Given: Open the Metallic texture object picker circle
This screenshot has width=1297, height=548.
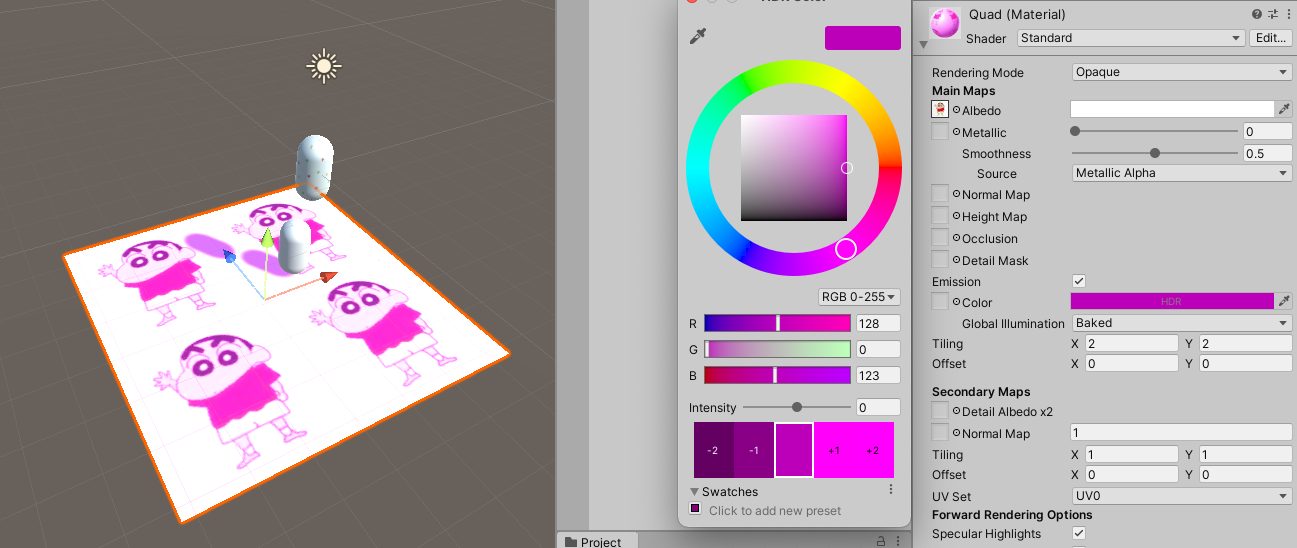Looking at the screenshot, I should 957,132.
